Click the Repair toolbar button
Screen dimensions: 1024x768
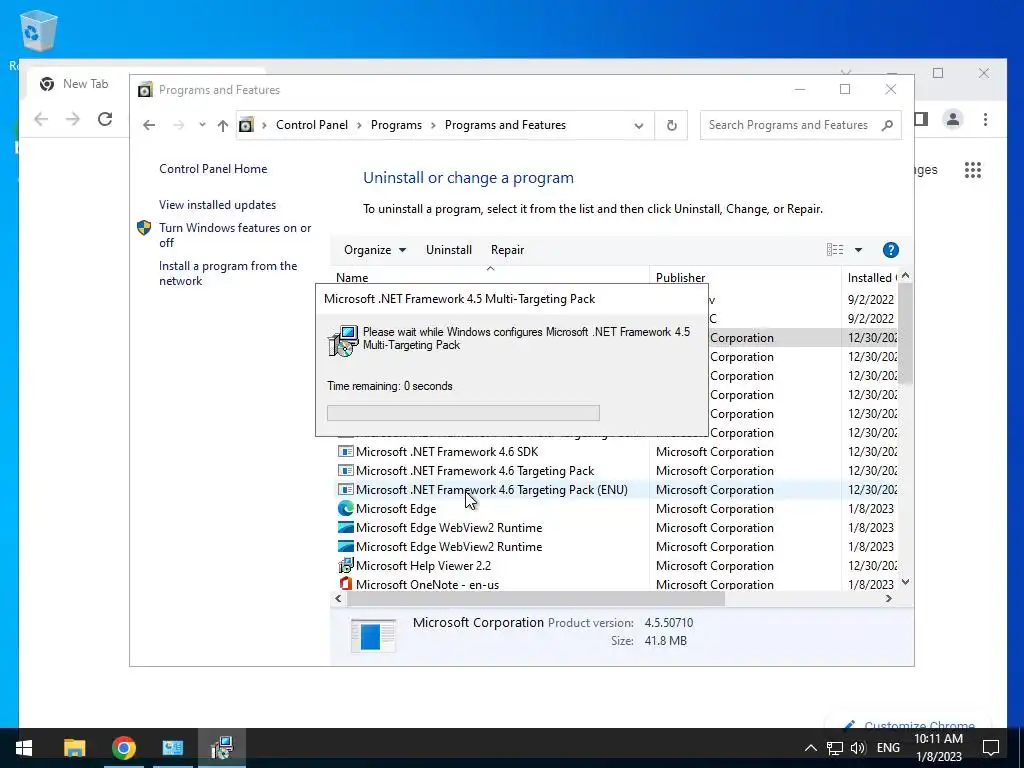(x=507, y=249)
